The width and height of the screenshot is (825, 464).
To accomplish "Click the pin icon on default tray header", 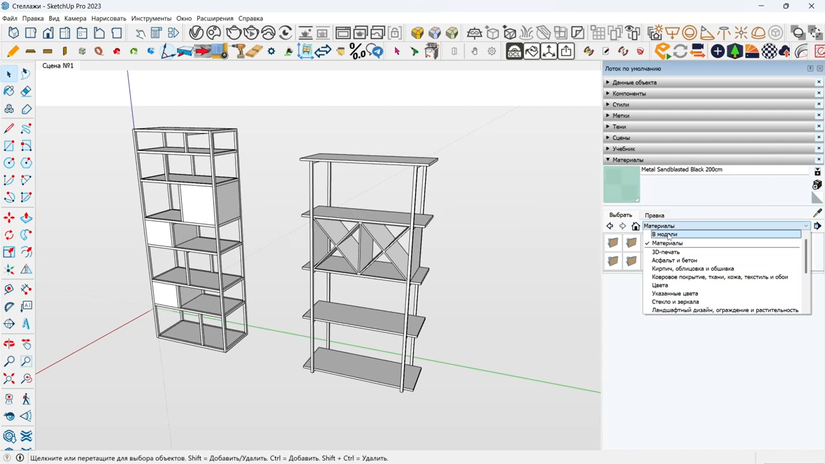I will 810,69.
